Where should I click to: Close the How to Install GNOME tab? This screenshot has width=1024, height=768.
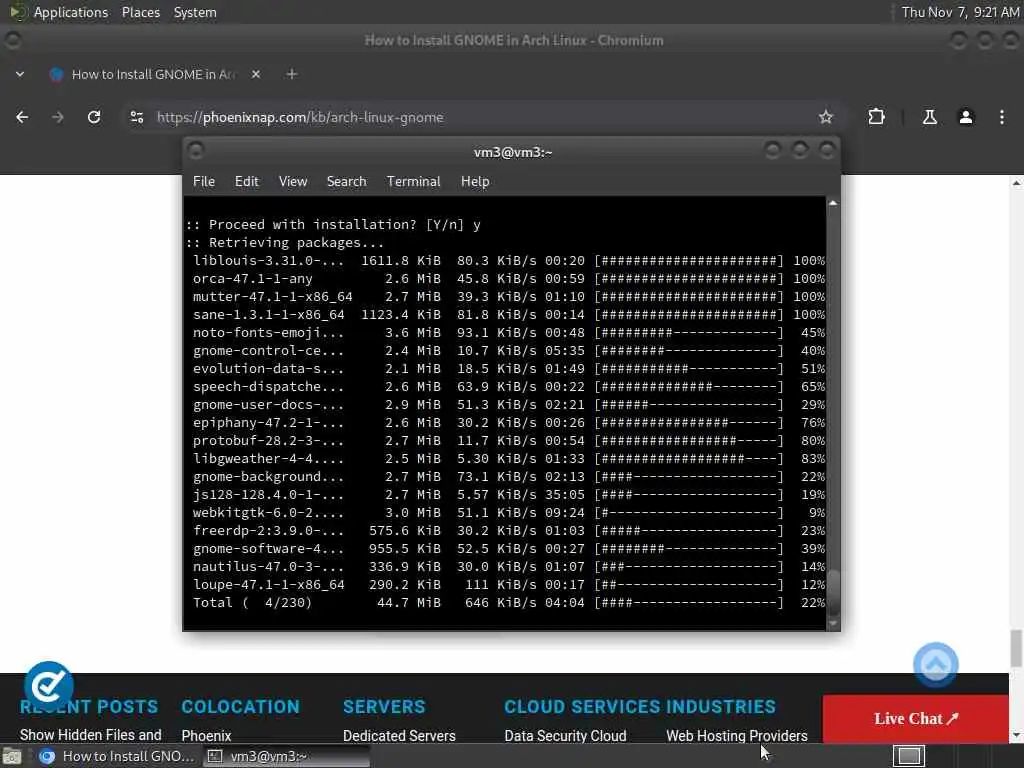click(x=256, y=74)
